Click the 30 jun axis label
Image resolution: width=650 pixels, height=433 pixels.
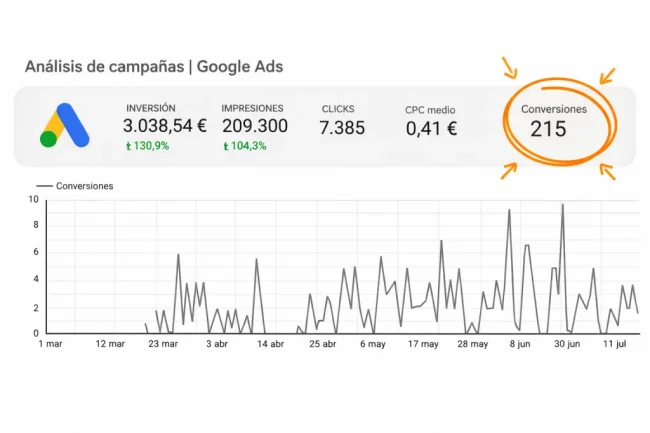pyautogui.click(x=567, y=344)
